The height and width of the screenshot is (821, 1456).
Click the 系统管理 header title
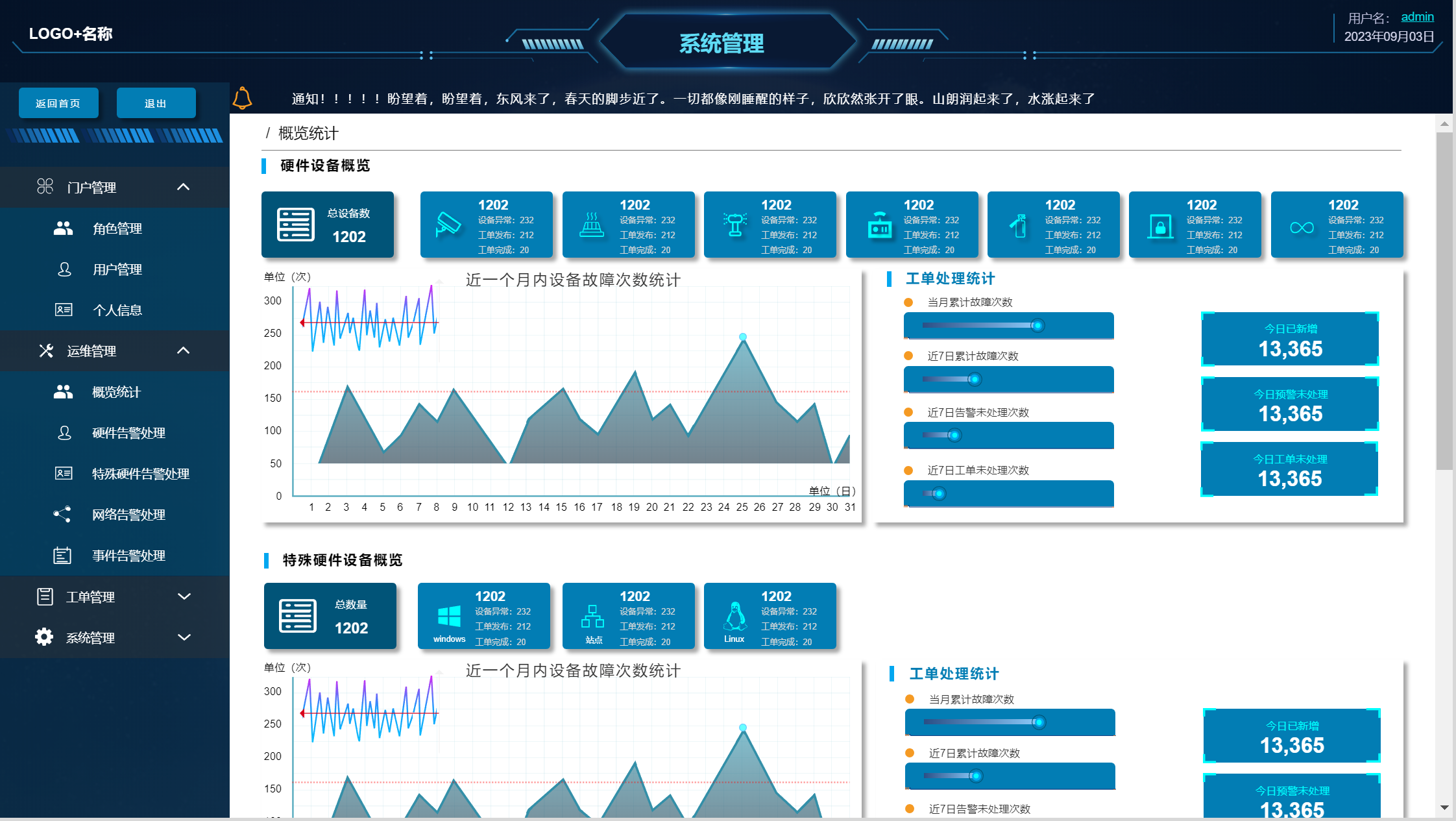[x=722, y=43]
